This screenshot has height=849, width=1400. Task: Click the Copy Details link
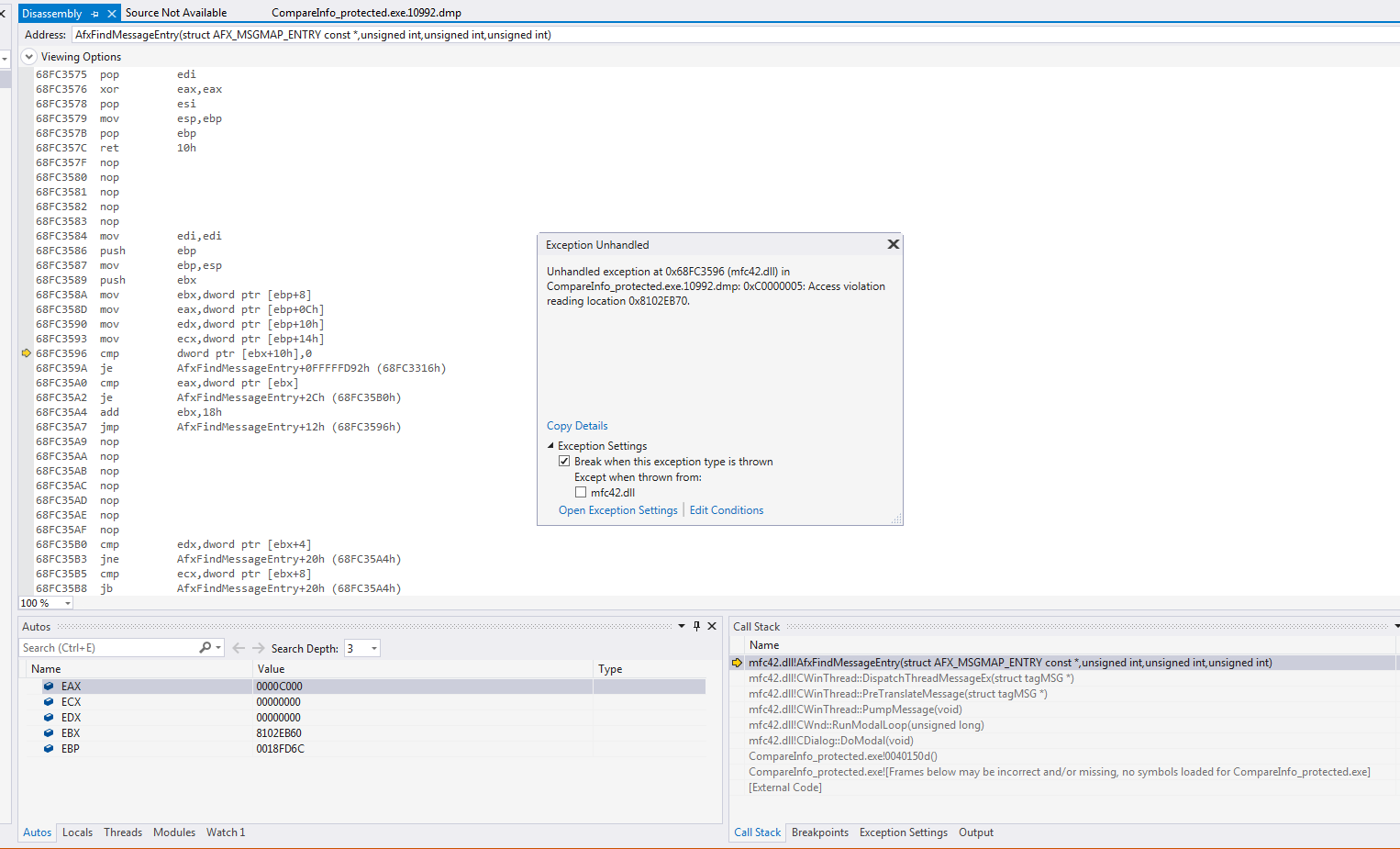(577, 426)
